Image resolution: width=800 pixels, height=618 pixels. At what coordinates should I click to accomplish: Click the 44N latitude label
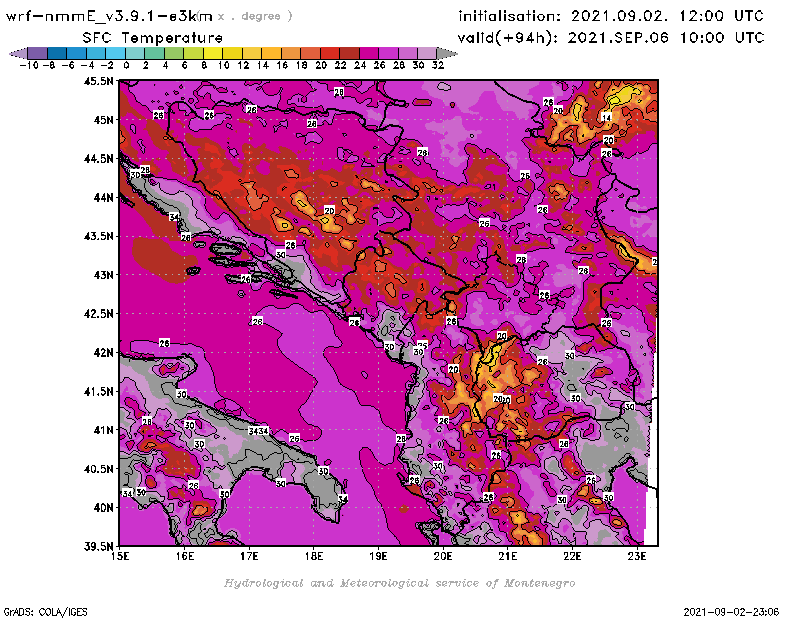click(x=103, y=197)
